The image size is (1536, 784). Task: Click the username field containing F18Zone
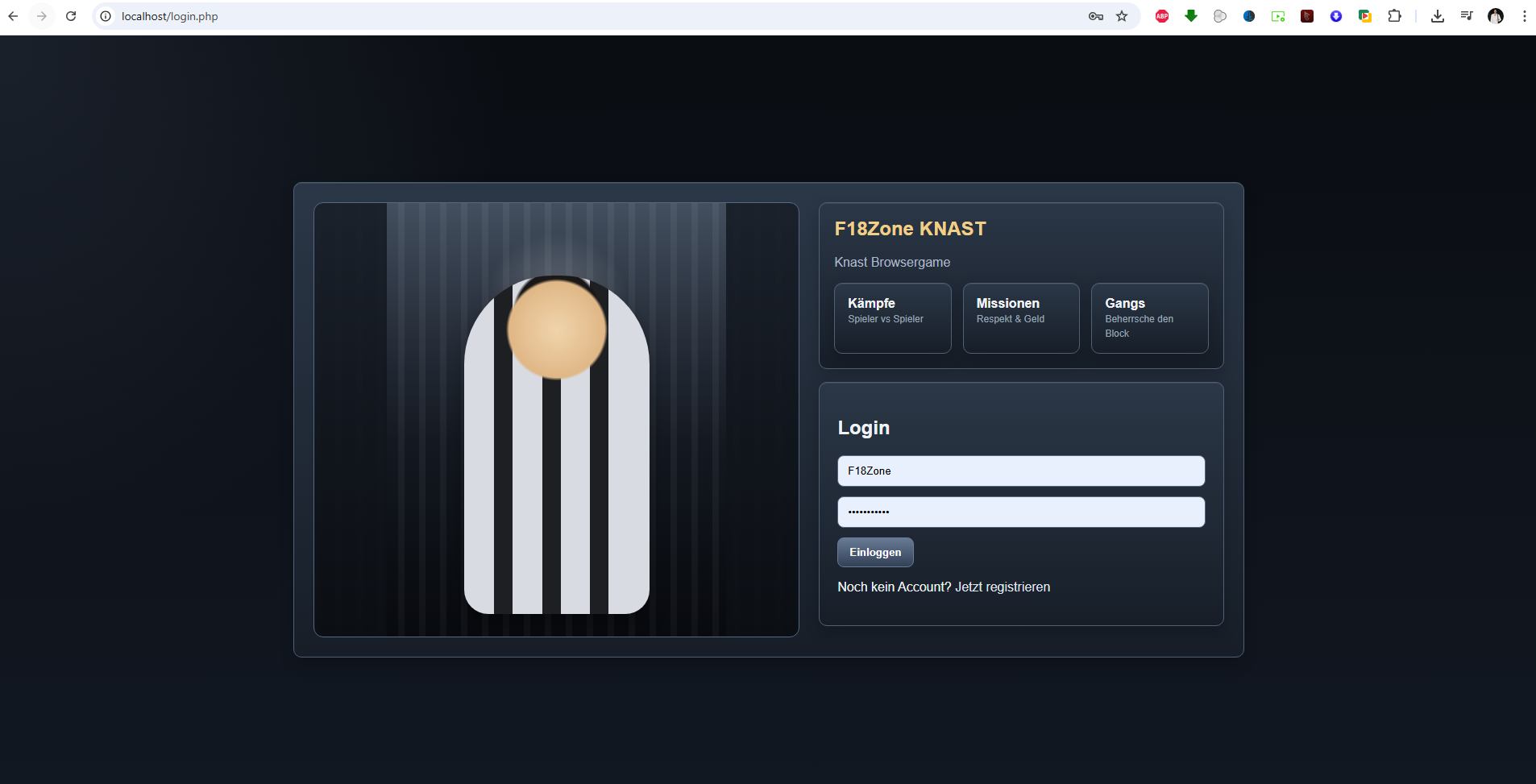[x=1020, y=471]
